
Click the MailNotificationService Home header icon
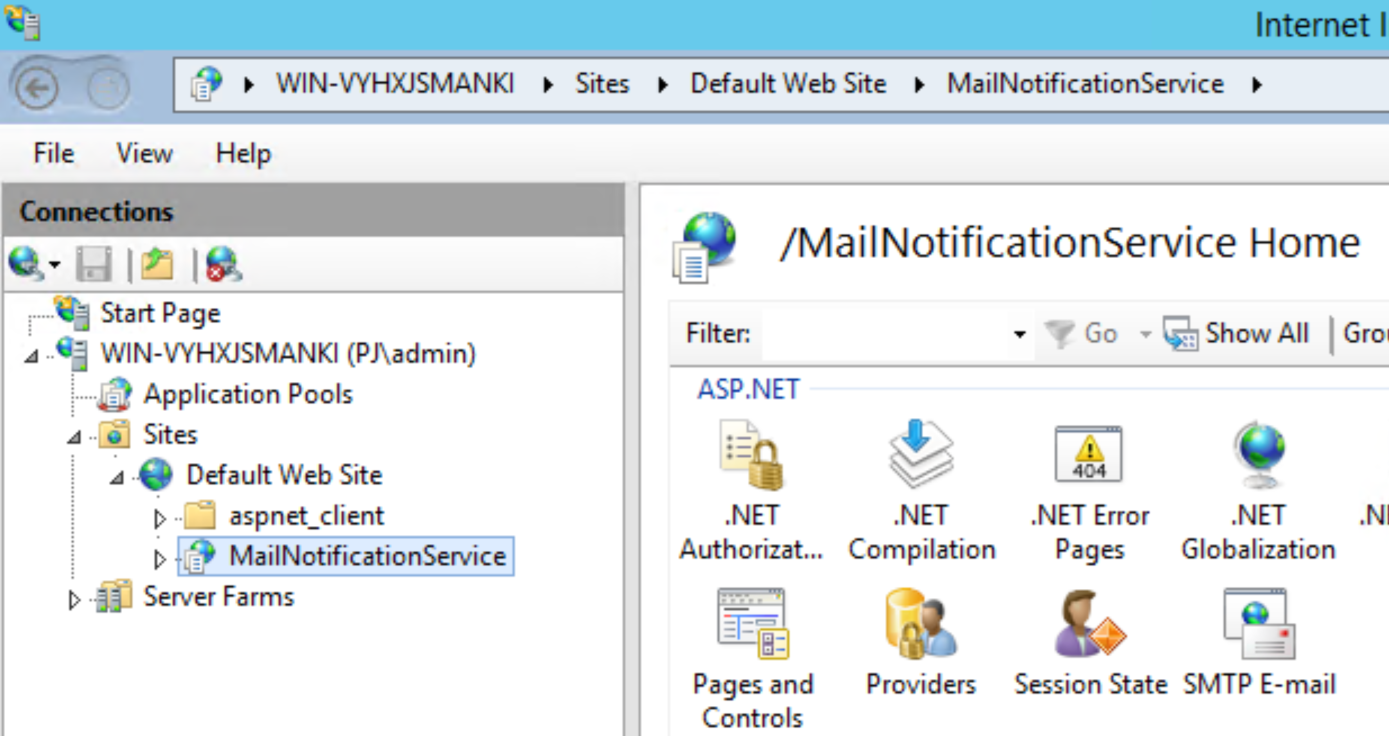pos(706,246)
